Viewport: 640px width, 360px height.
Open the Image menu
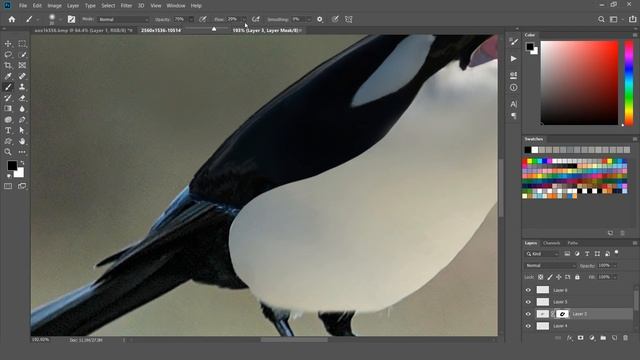point(54,6)
